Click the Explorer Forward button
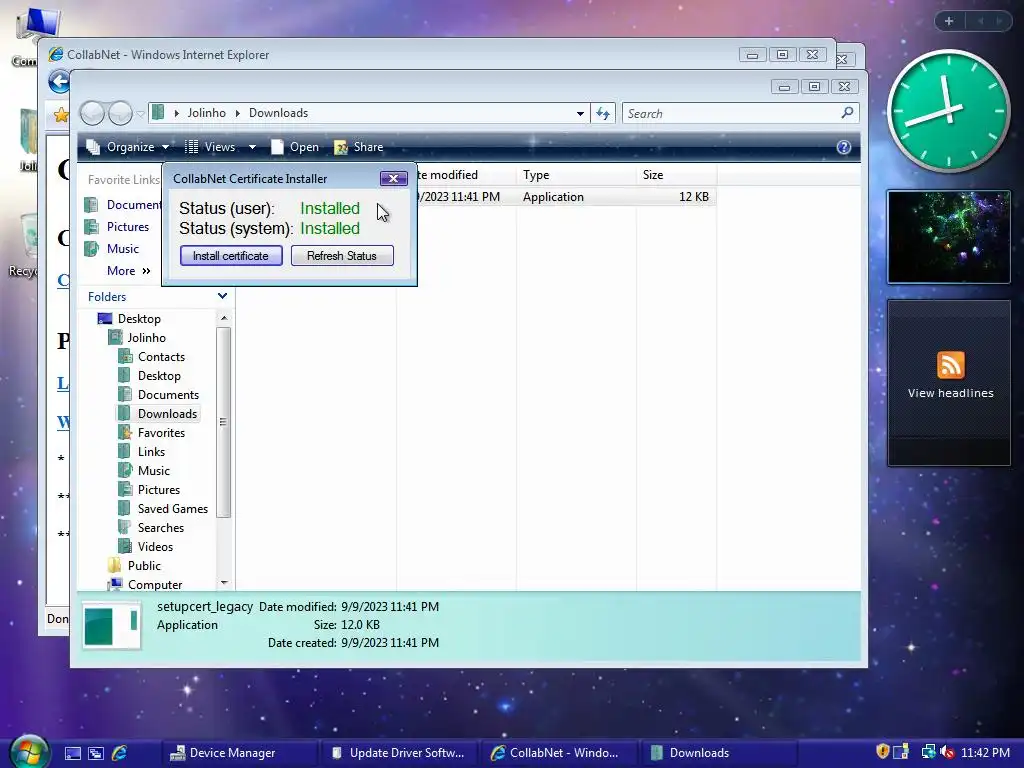Viewport: 1024px width, 768px height. (120, 114)
